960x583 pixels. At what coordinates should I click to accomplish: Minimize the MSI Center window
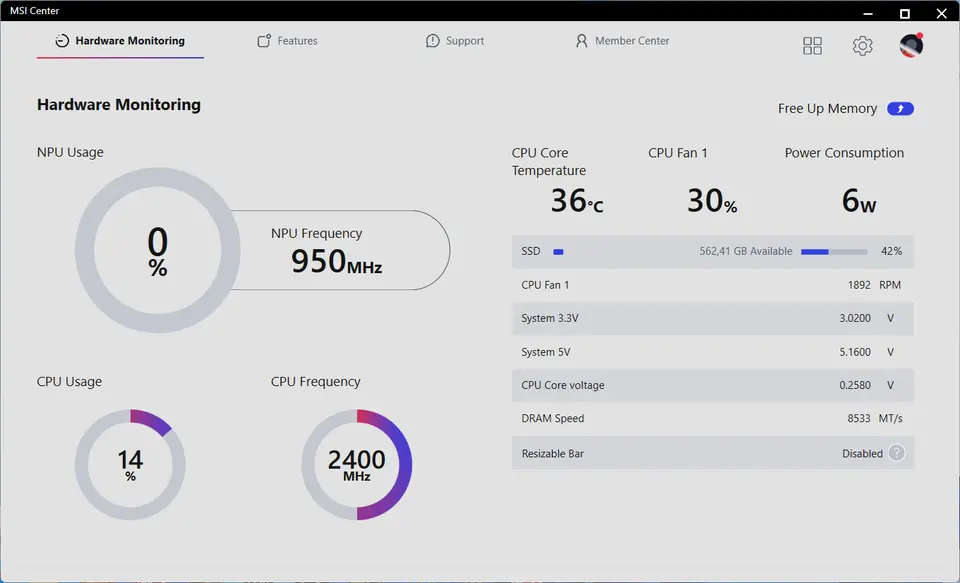click(868, 13)
